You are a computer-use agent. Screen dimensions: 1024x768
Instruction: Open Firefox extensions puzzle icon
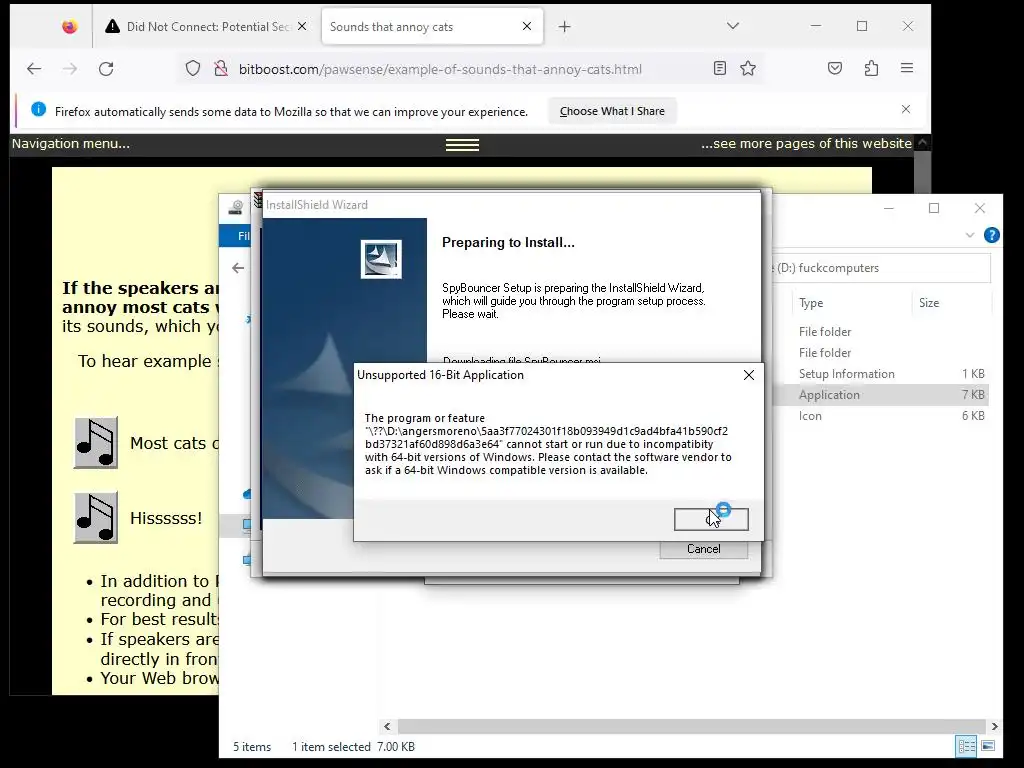tap(871, 68)
